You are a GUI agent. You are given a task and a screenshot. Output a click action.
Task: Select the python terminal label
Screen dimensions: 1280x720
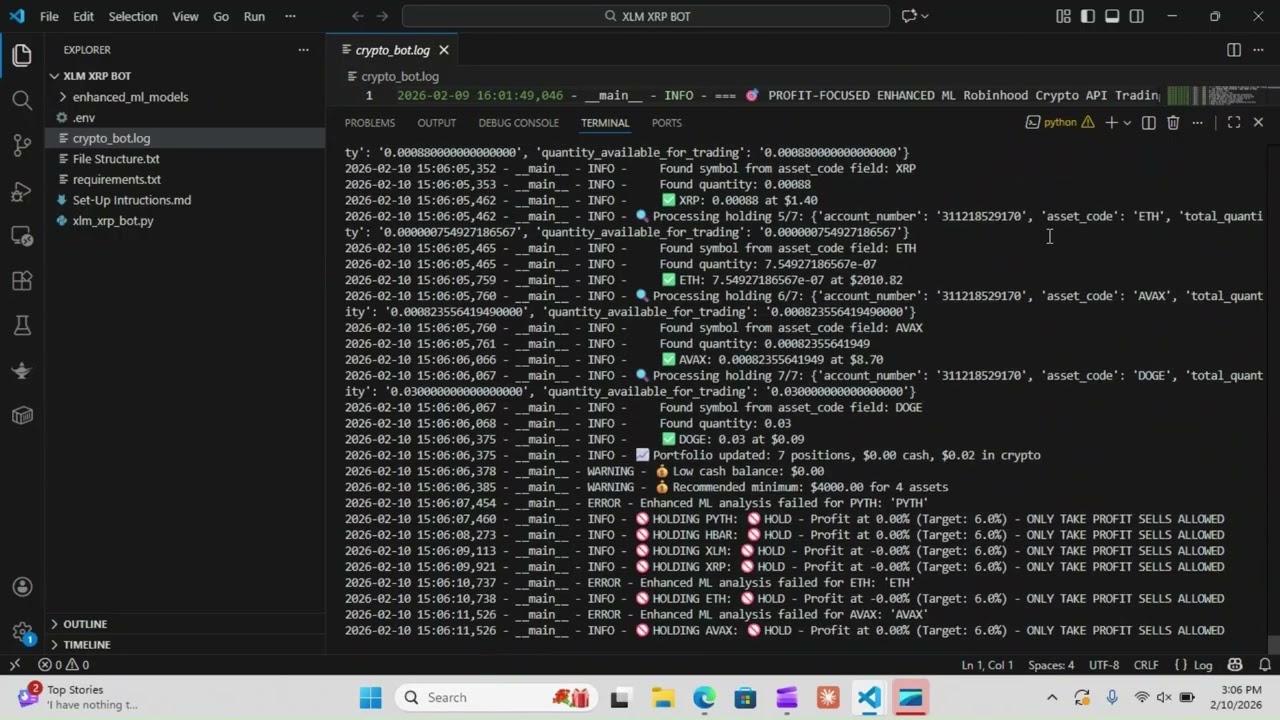[x=1060, y=122]
